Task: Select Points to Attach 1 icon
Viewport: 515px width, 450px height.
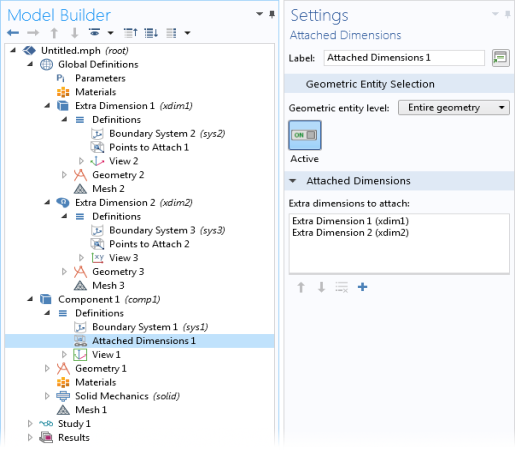Action: (x=97, y=147)
